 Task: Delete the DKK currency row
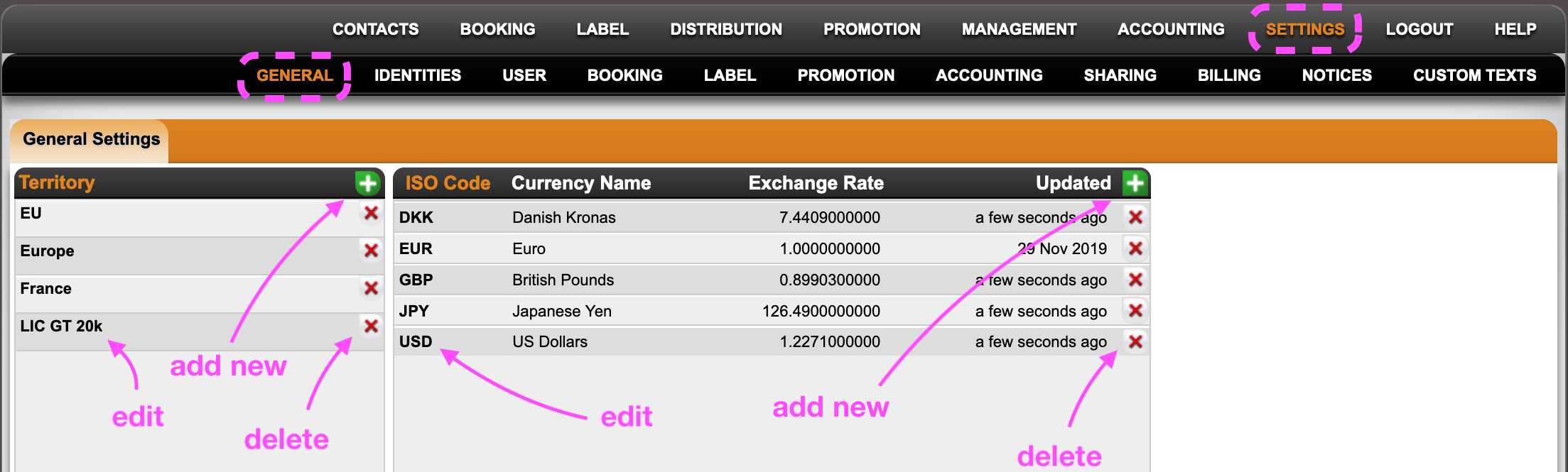point(1135,217)
